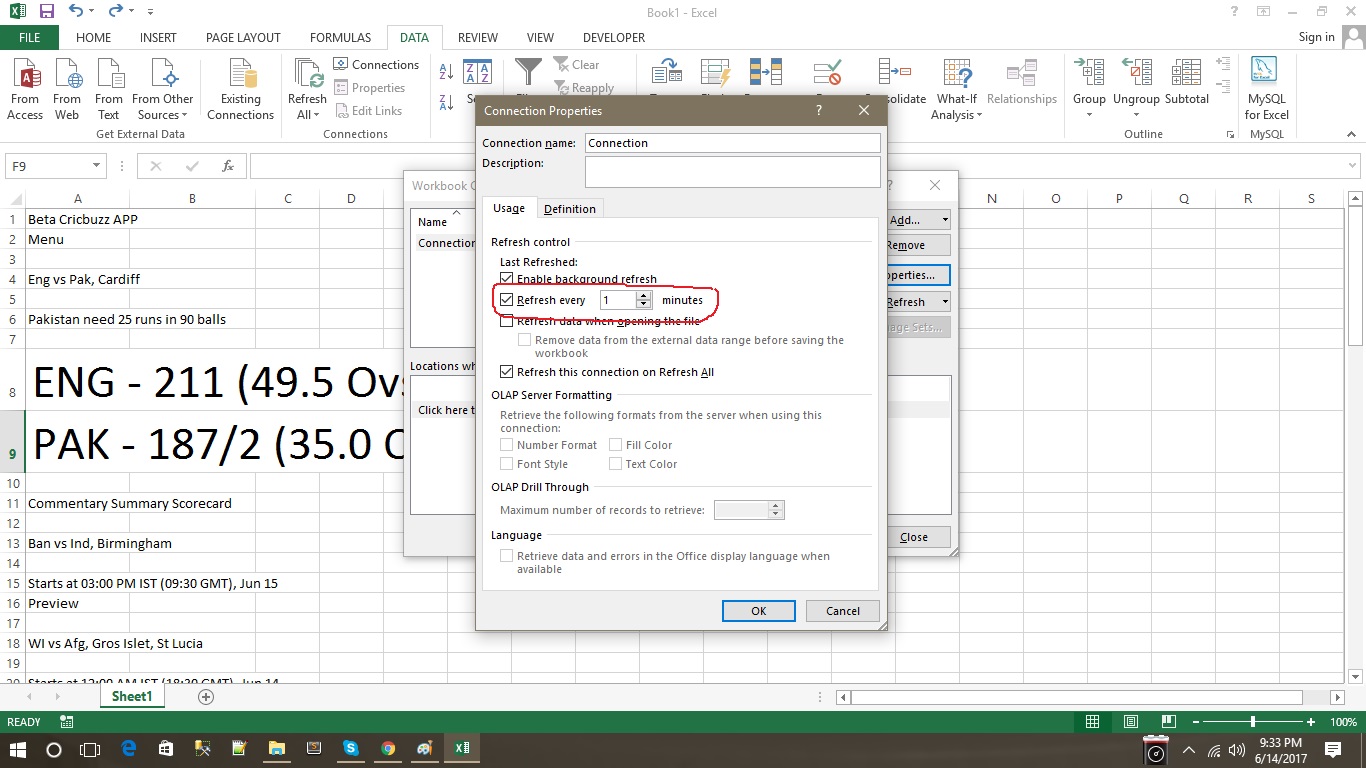Cancel the Connection Properties dialog
This screenshot has height=768, width=1366.
click(x=843, y=611)
